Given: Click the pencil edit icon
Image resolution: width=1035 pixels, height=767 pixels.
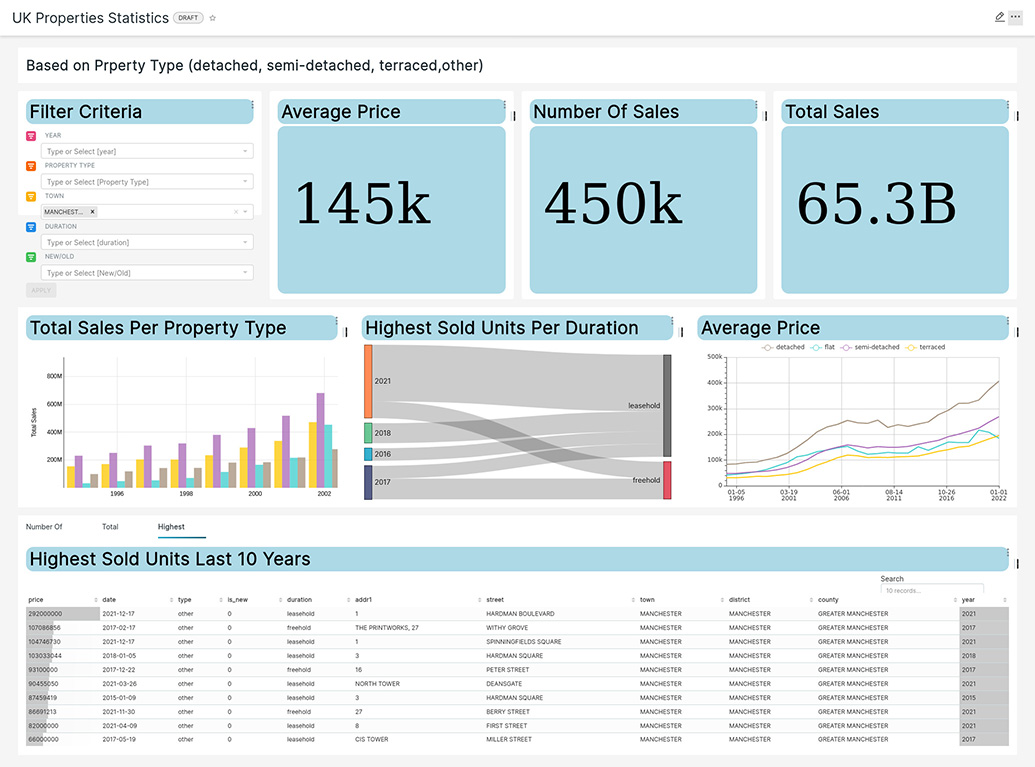Looking at the screenshot, I should coord(999,17).
